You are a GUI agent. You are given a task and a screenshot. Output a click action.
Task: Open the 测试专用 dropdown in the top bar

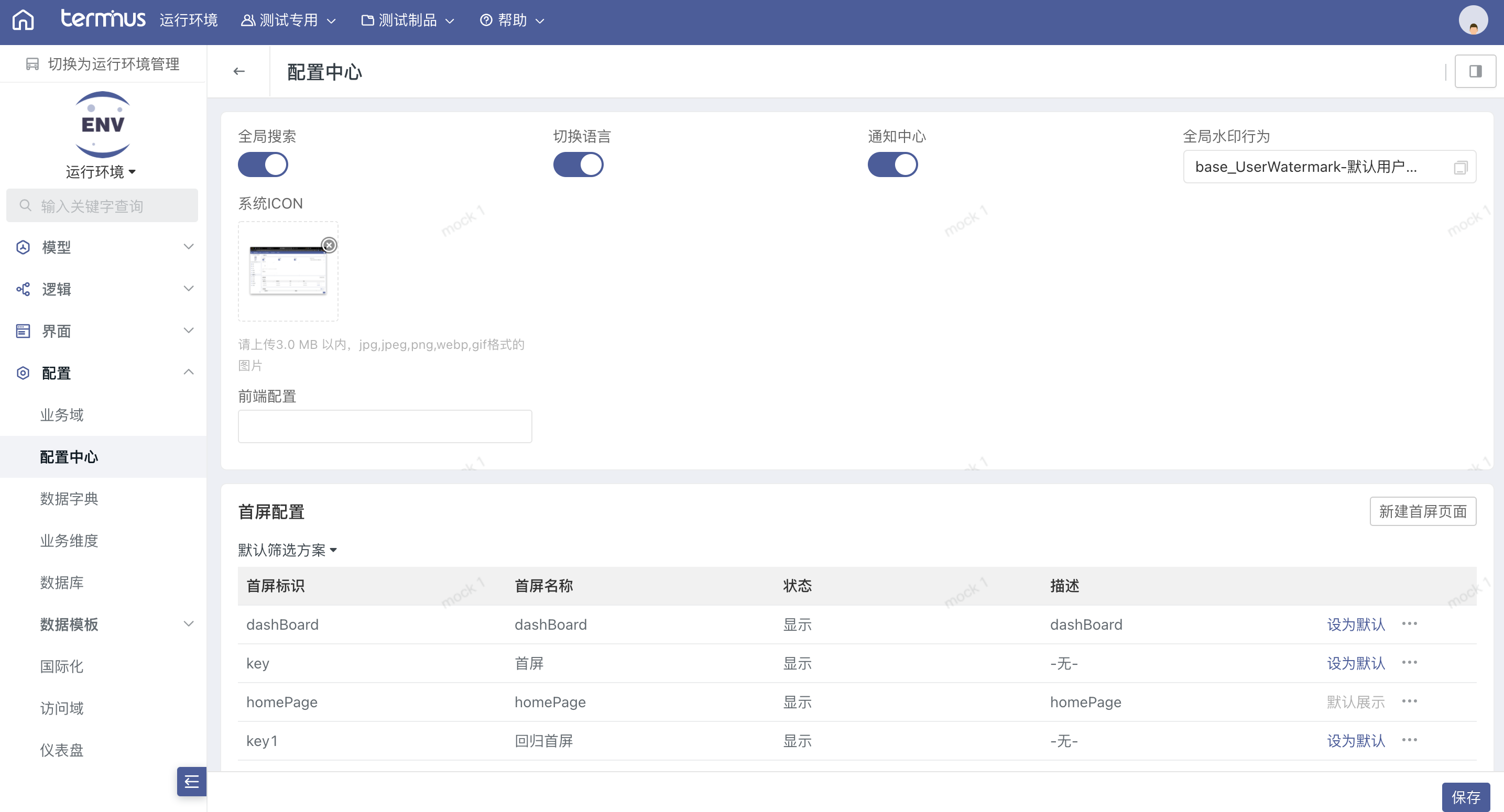click(x=288, y=20)
